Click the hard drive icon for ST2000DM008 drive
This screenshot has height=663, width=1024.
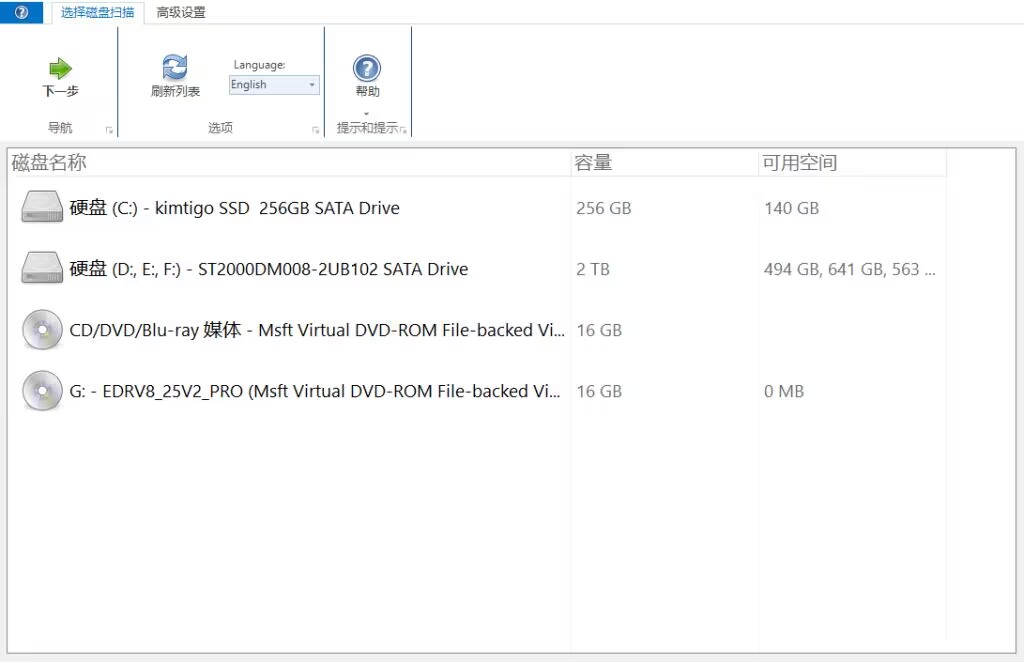(x=40, y=268)
